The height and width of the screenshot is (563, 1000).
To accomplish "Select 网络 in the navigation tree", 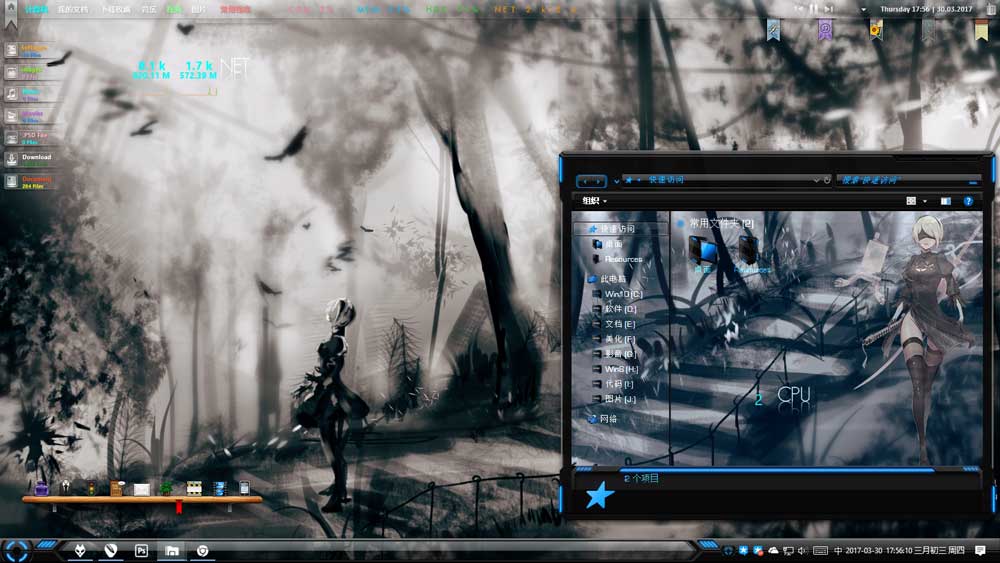I will point(603,419).
